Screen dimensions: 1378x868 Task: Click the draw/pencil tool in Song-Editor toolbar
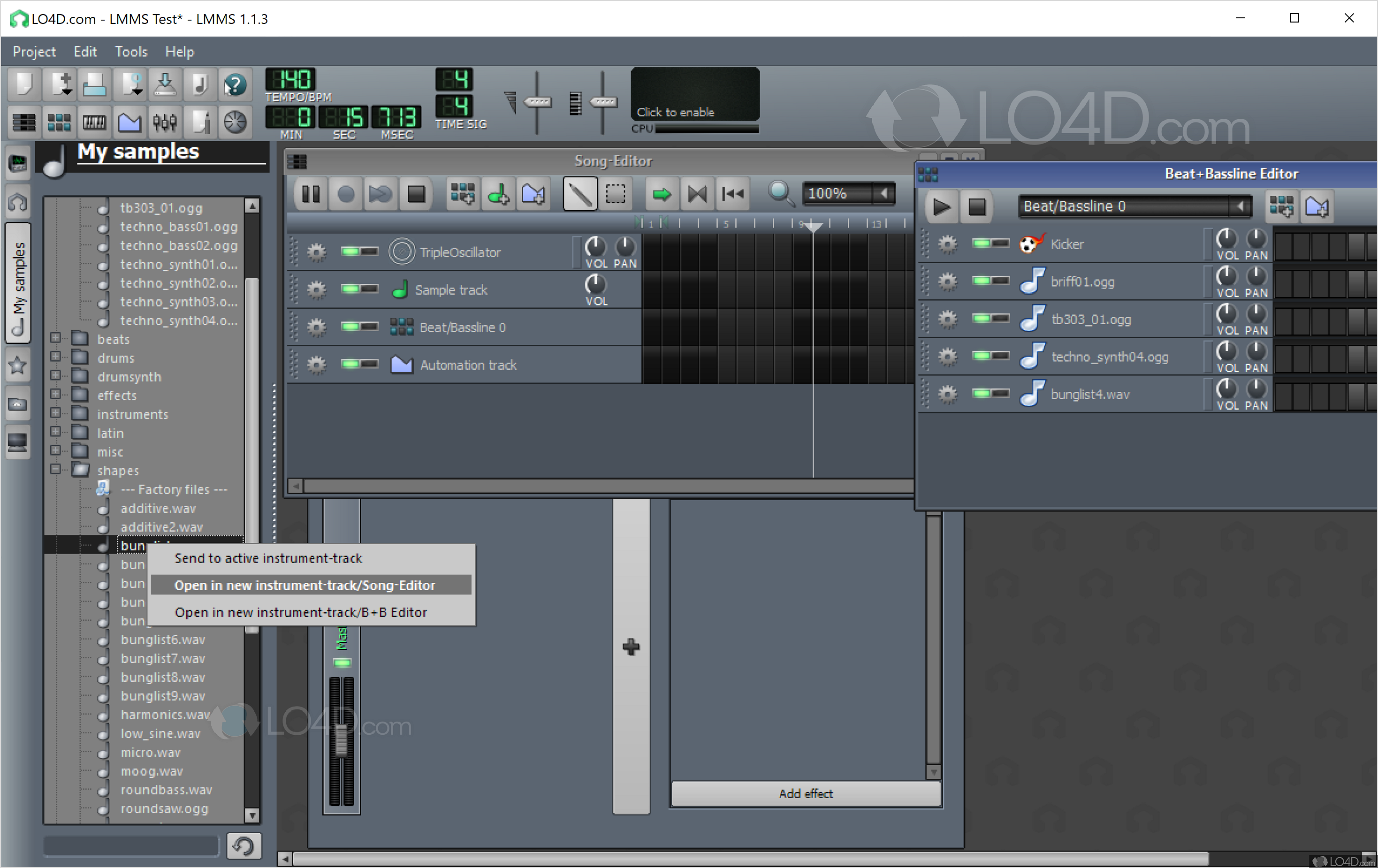pos(580,194)
